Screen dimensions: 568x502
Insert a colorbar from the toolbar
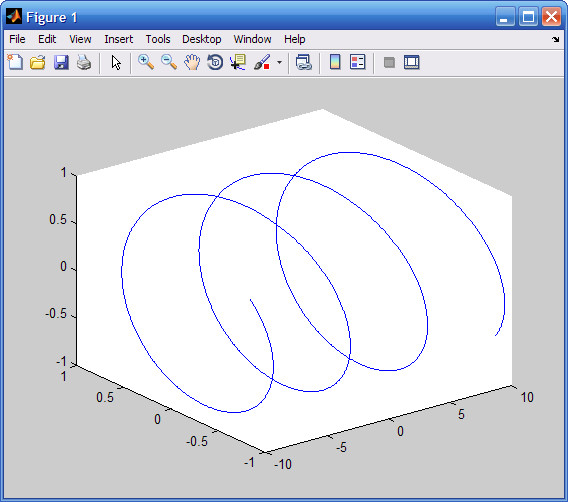pyautogui.click(x=335, y=62)
